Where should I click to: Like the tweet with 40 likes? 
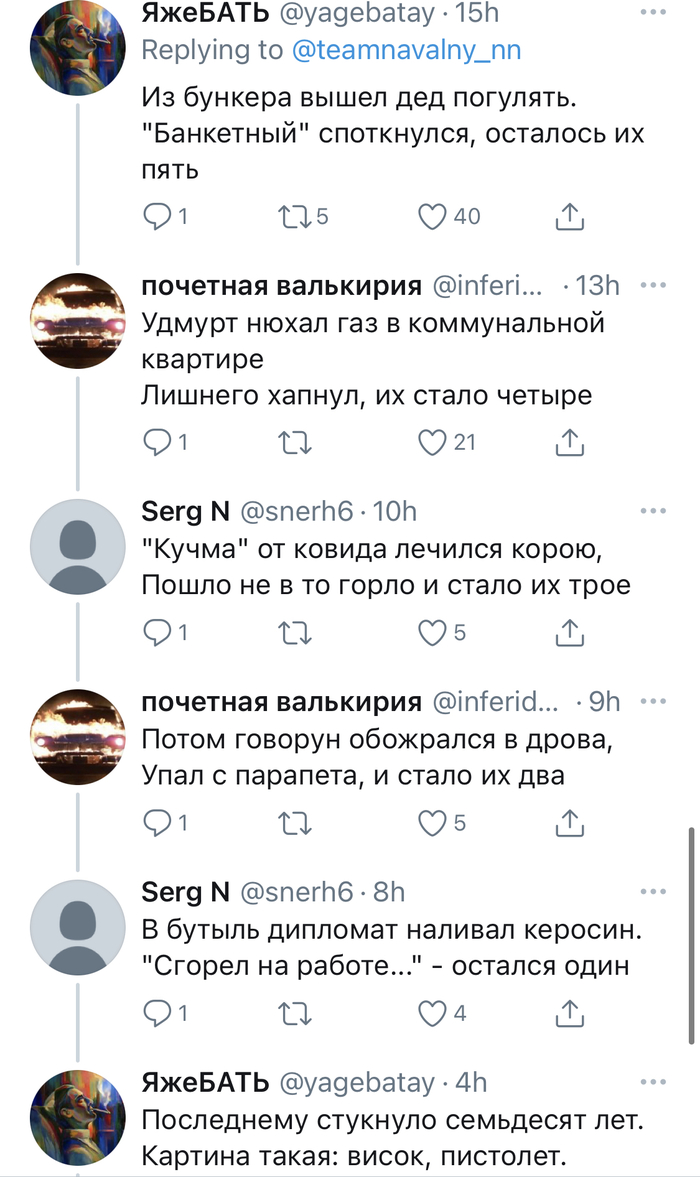pyautogui.click(x=431, y=216)
